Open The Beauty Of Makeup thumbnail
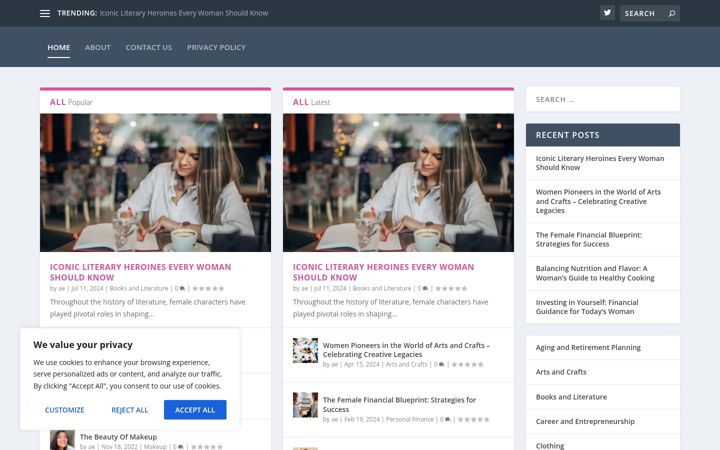This screenshot has height=450, width=720. point(62,440)
